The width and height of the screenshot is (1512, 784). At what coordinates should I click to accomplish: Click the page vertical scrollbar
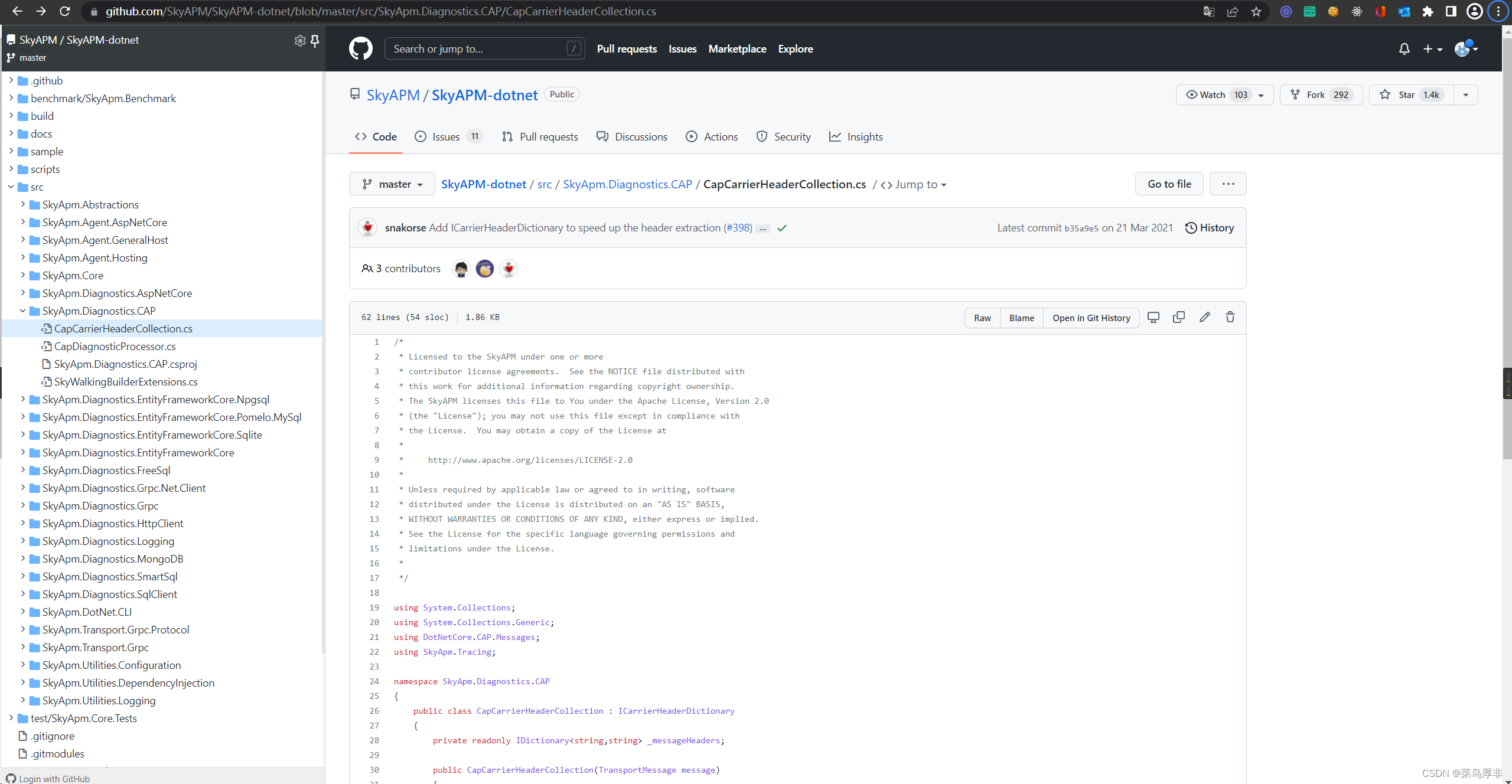1507,236
